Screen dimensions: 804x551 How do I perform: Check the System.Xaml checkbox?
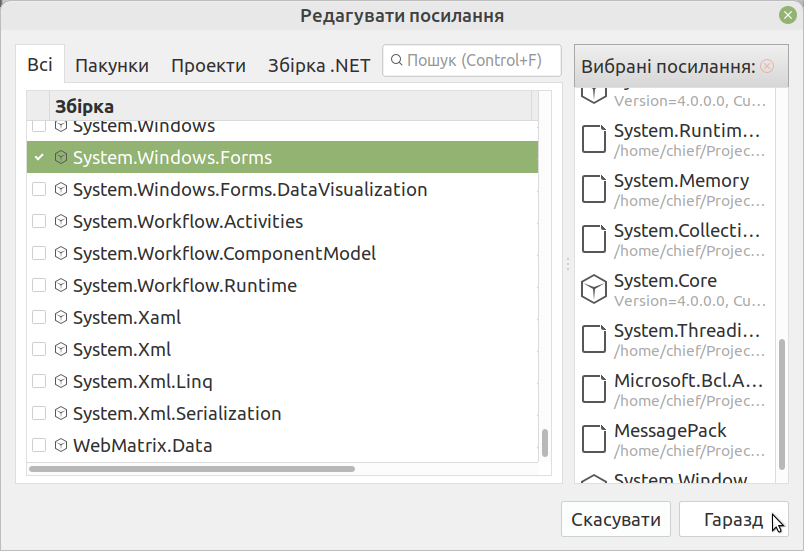[39, 317]
